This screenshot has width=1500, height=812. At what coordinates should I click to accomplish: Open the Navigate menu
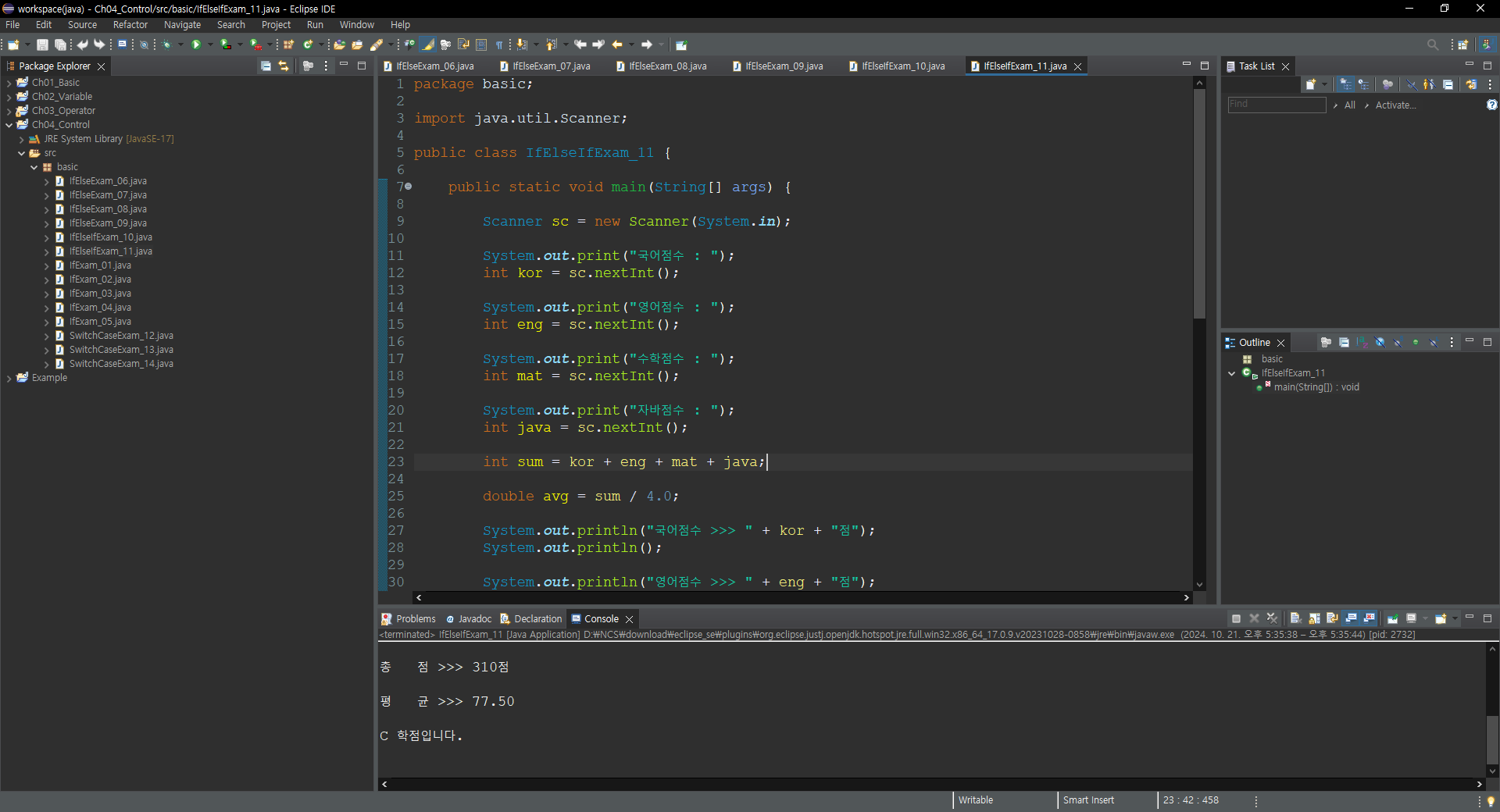(x=182, y=25)
